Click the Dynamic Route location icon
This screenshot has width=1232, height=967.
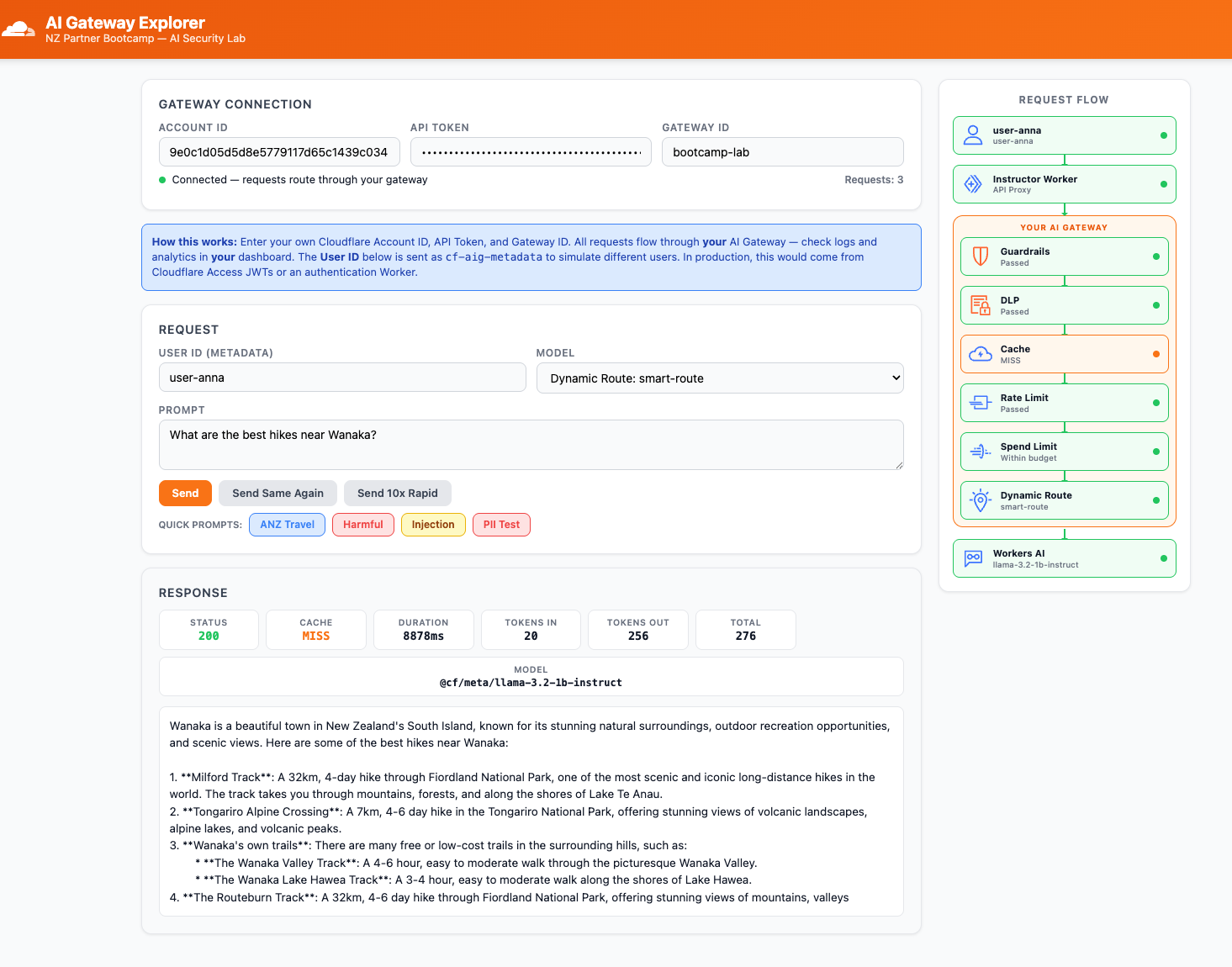[981, 500]
